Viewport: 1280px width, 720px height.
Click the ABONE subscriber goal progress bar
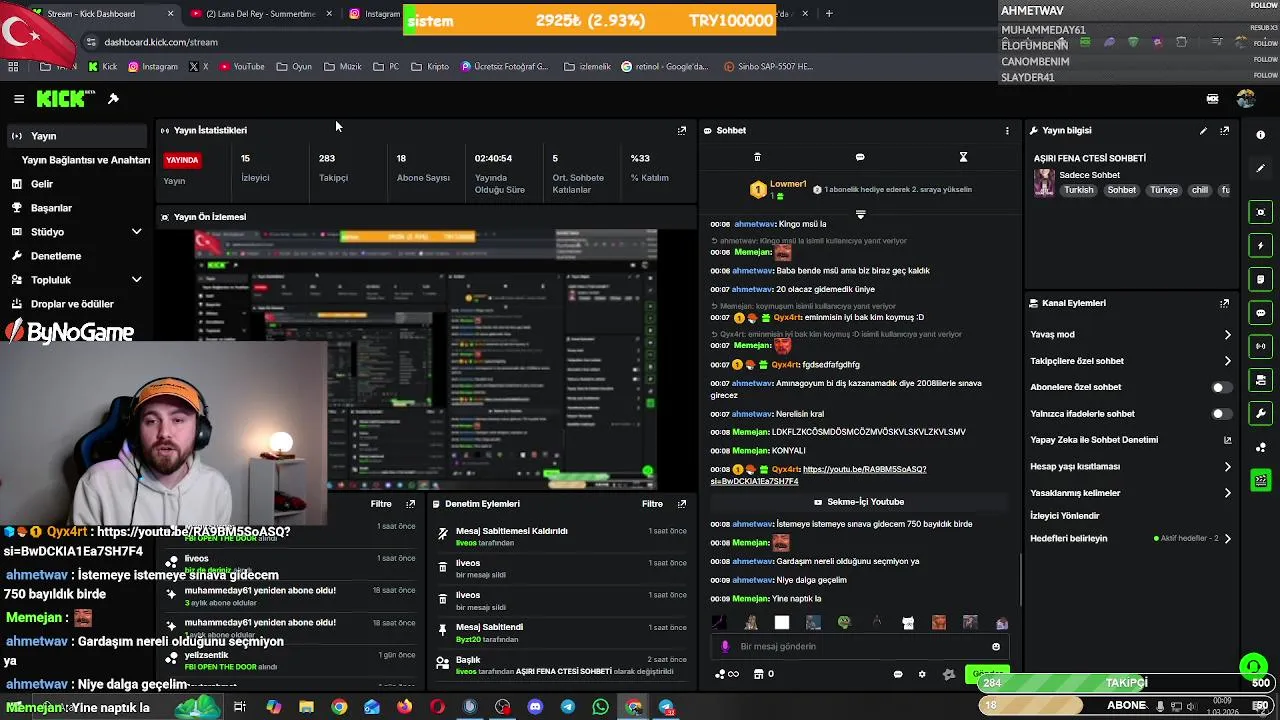[x=1126, y=705]
